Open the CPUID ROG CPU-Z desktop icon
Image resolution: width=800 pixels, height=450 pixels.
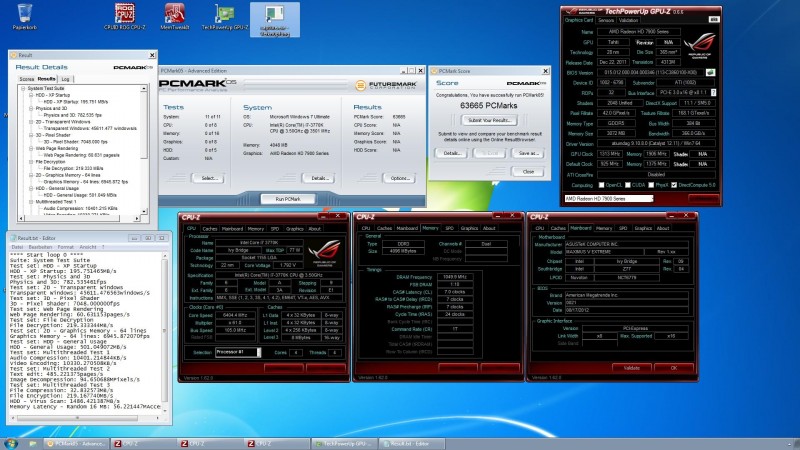[124, 17]
